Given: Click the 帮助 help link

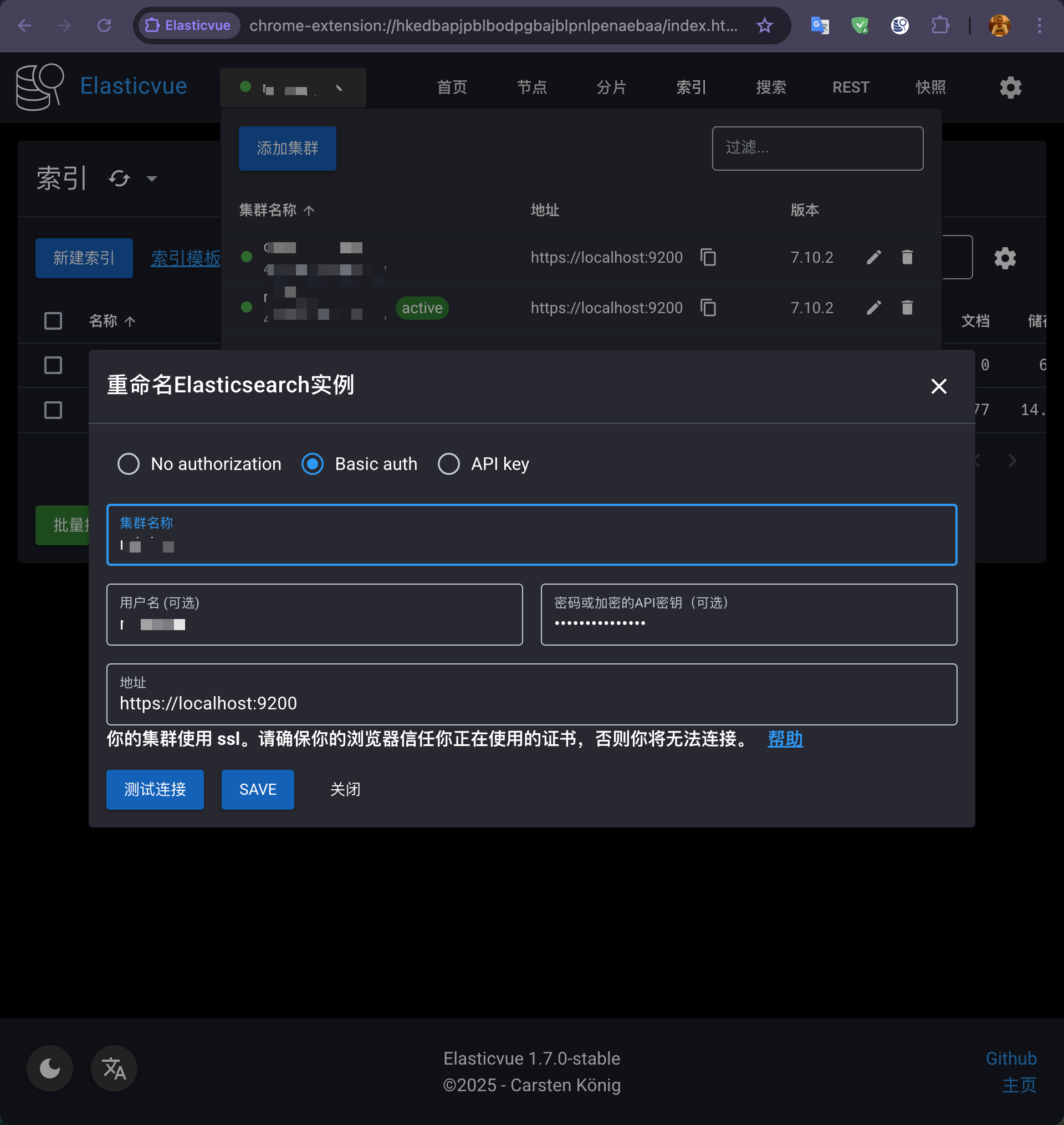Looking at the screenshot, I should pos(784,739).
